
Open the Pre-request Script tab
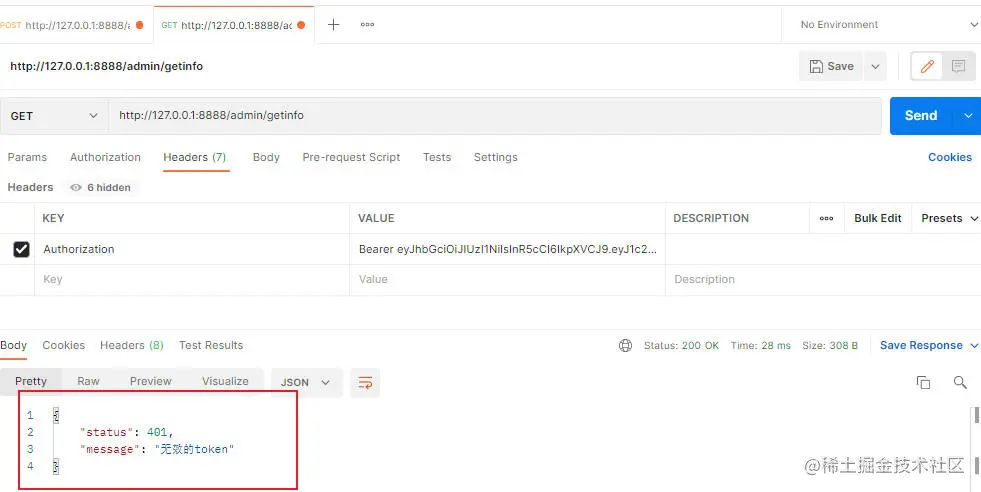351,158
